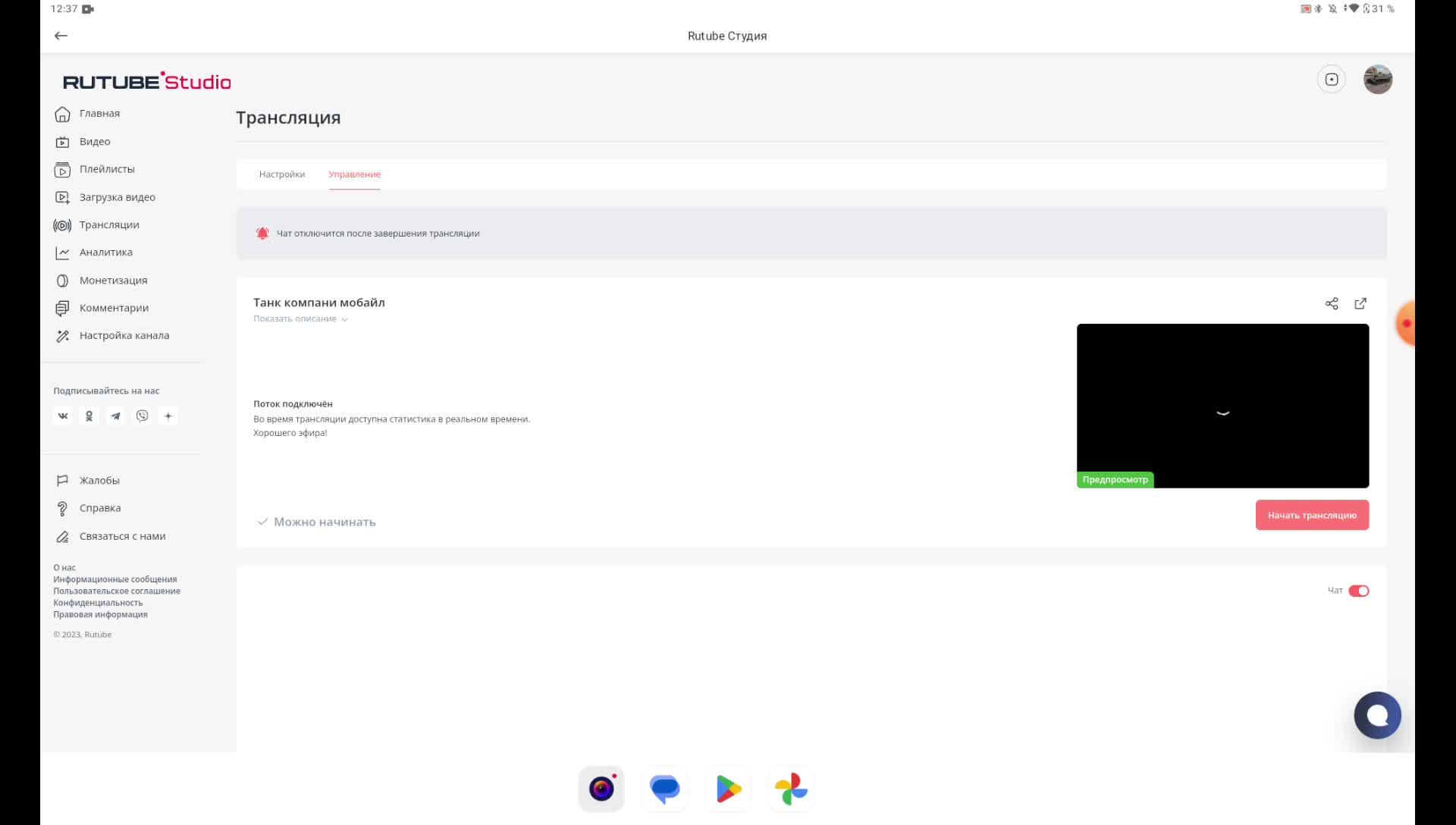Click Начать трансляцию button
This screenshot has height=825, width=1456.
[1312, 515]
